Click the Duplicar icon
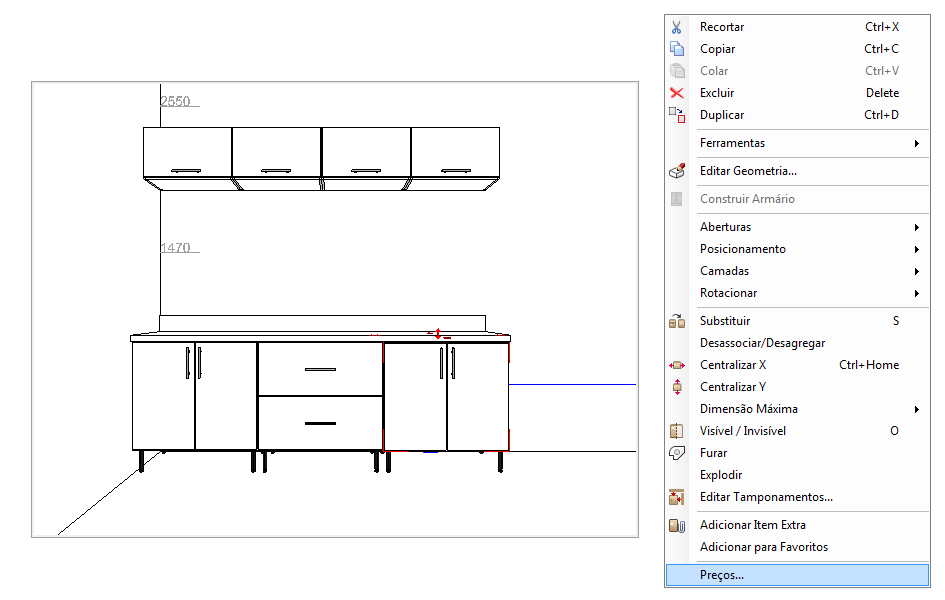 click(677, 115)
